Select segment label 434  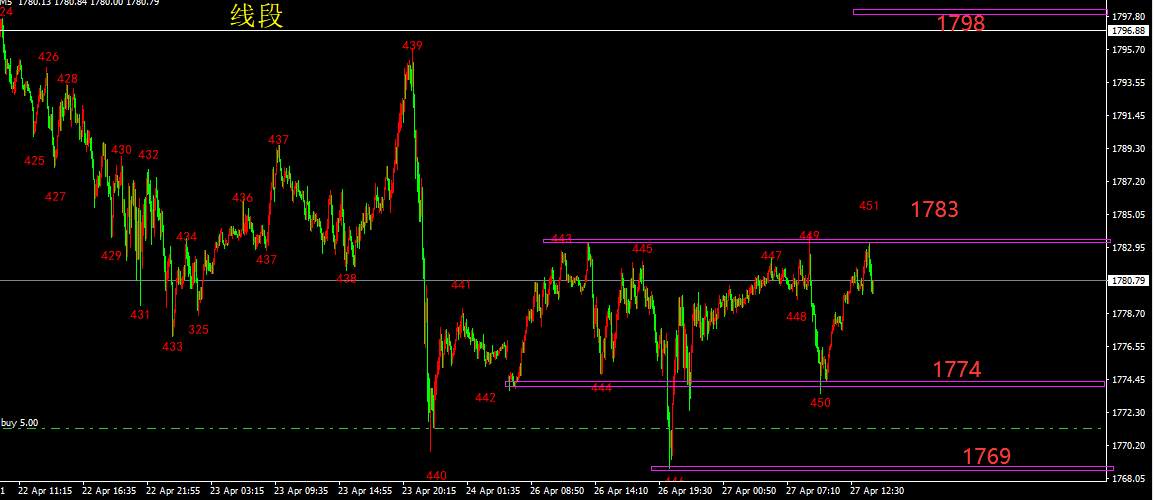point(187,236)
